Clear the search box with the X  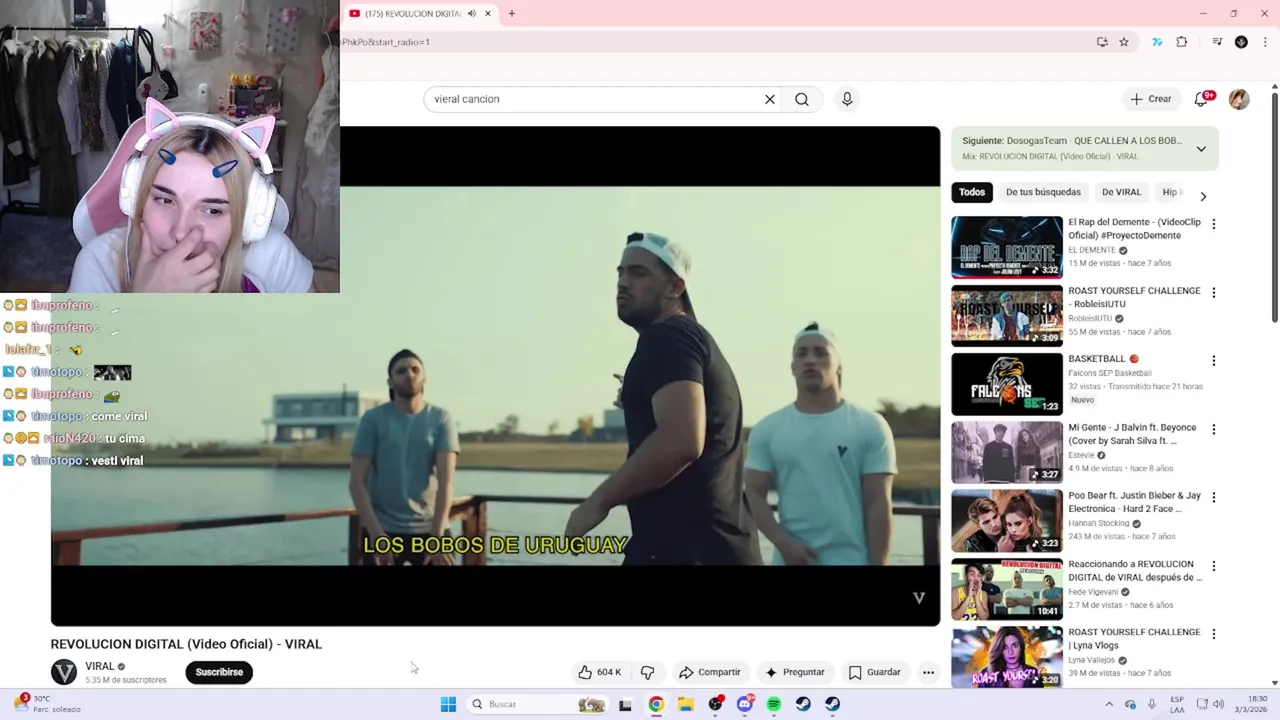(x=770, y=99)
